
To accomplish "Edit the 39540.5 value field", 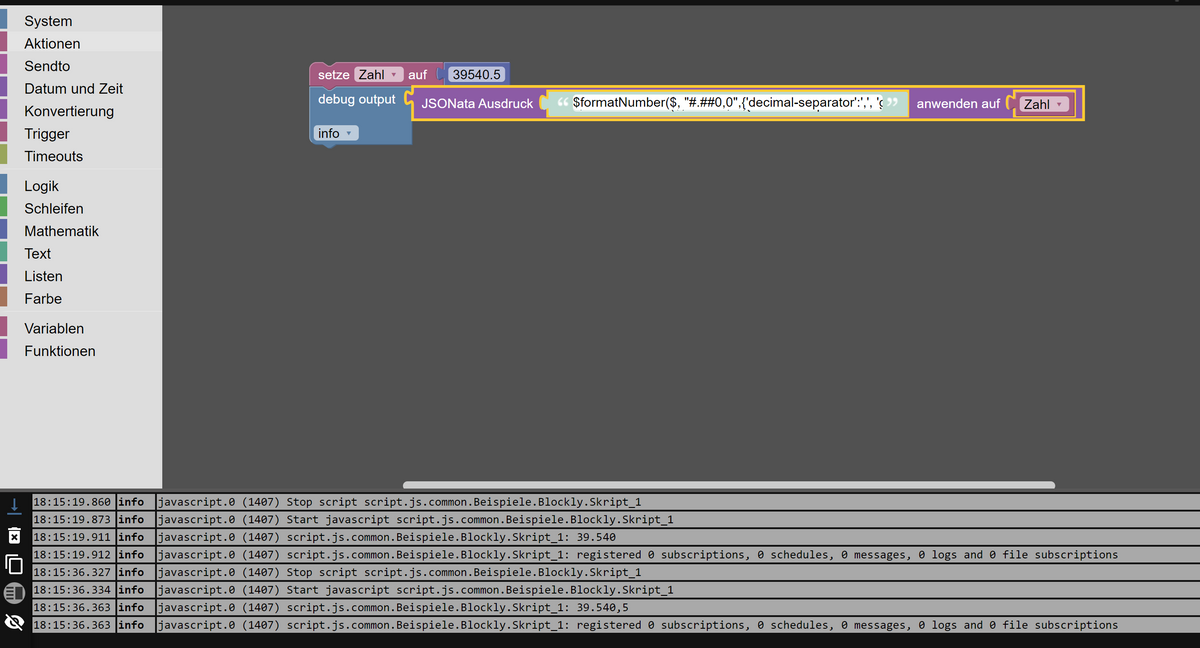I will click(x=476, y=73).
